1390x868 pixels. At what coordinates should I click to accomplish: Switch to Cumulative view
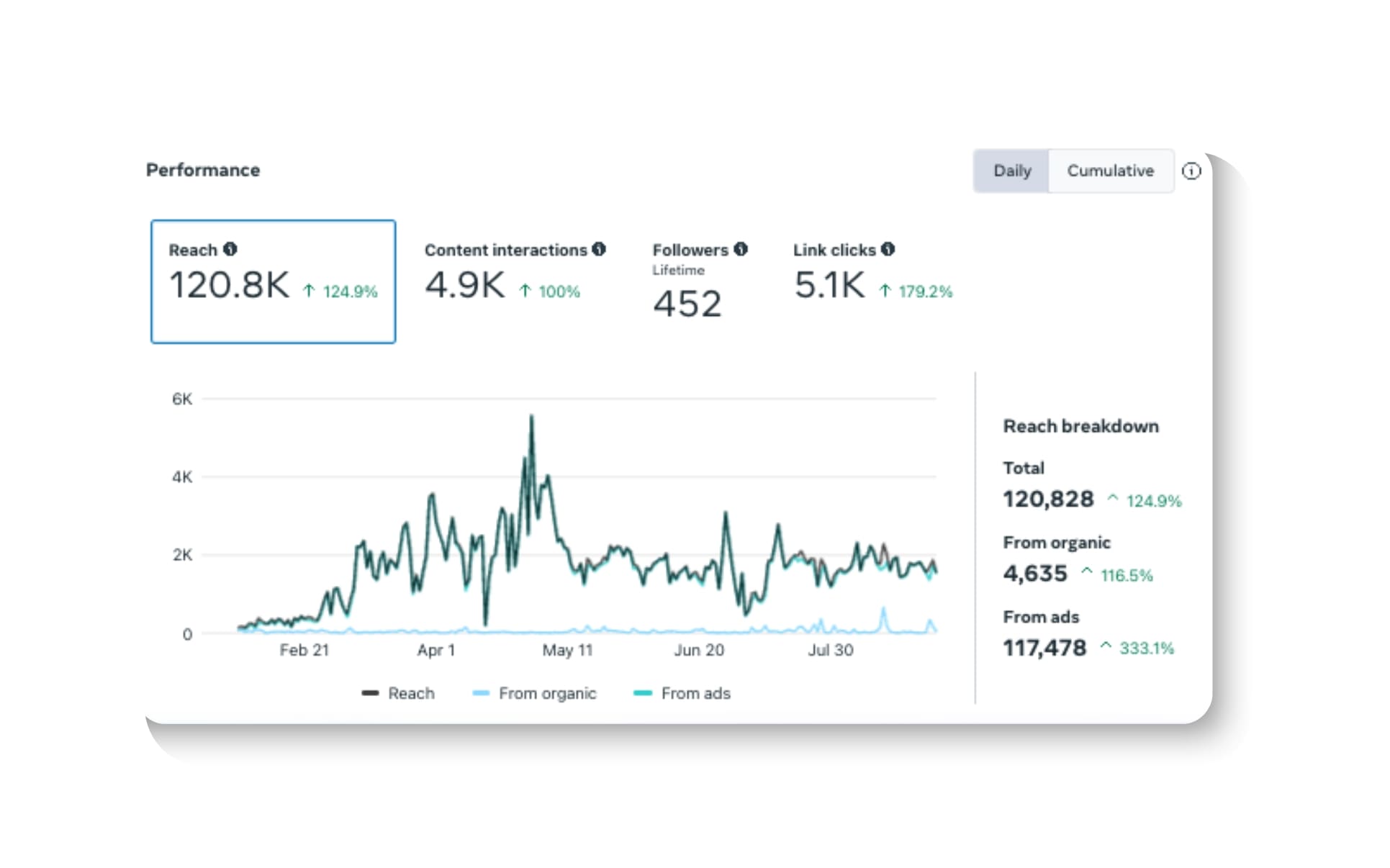point(1110,171)
